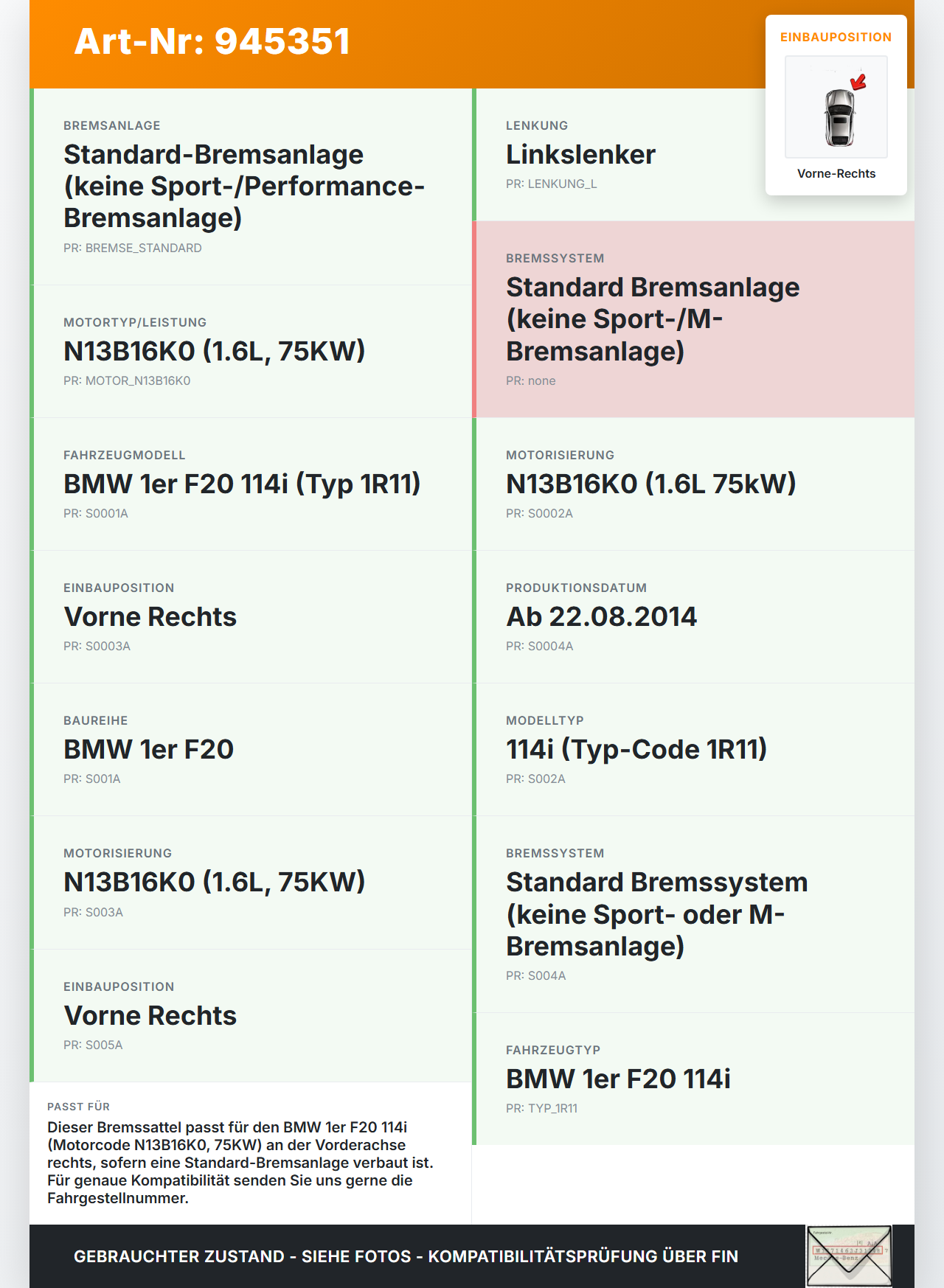This screenshot has height=1288, width=944.
Task: Click the Vorne-Rechts caption under car
Action: [836, 173]
